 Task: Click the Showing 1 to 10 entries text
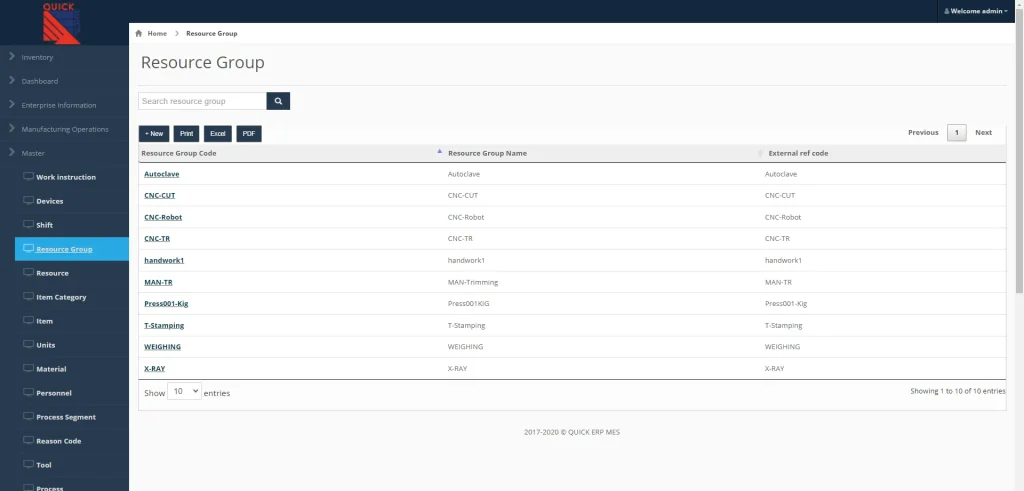point(958,391)
